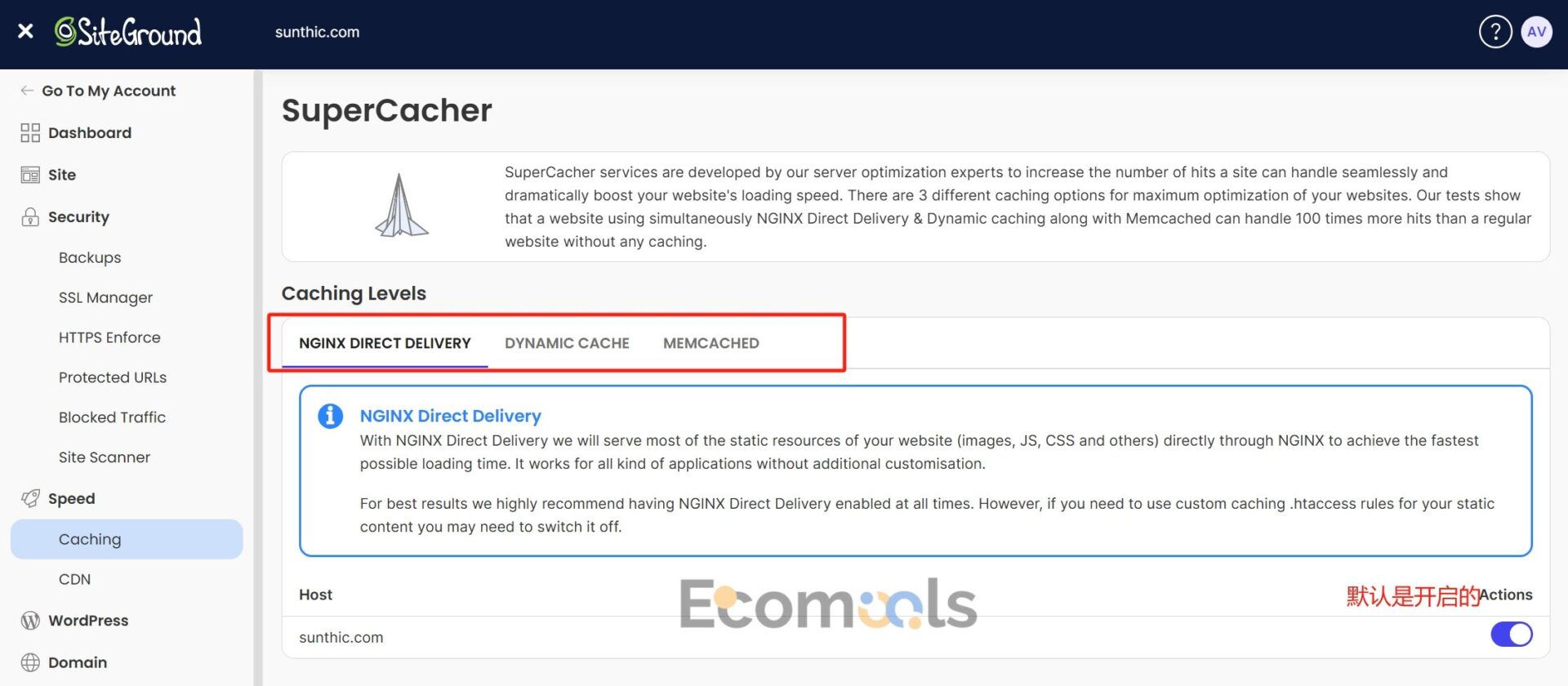The image size is (1568, 686).
Task: Open HTTPS Enforce page
Action: click(x=109, y=337)
